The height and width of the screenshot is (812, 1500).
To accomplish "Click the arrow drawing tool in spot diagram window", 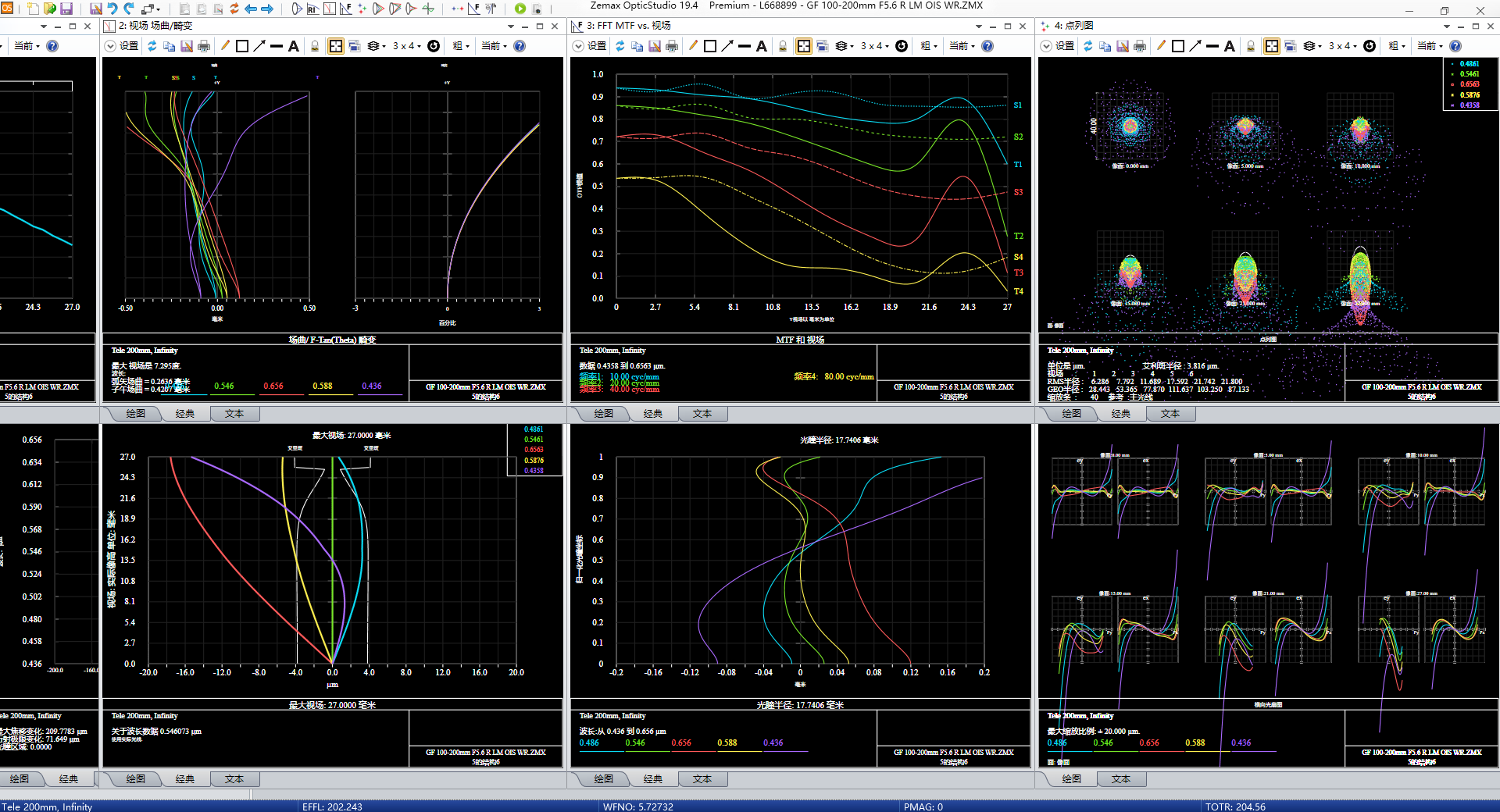I will tap(1195, 46).
